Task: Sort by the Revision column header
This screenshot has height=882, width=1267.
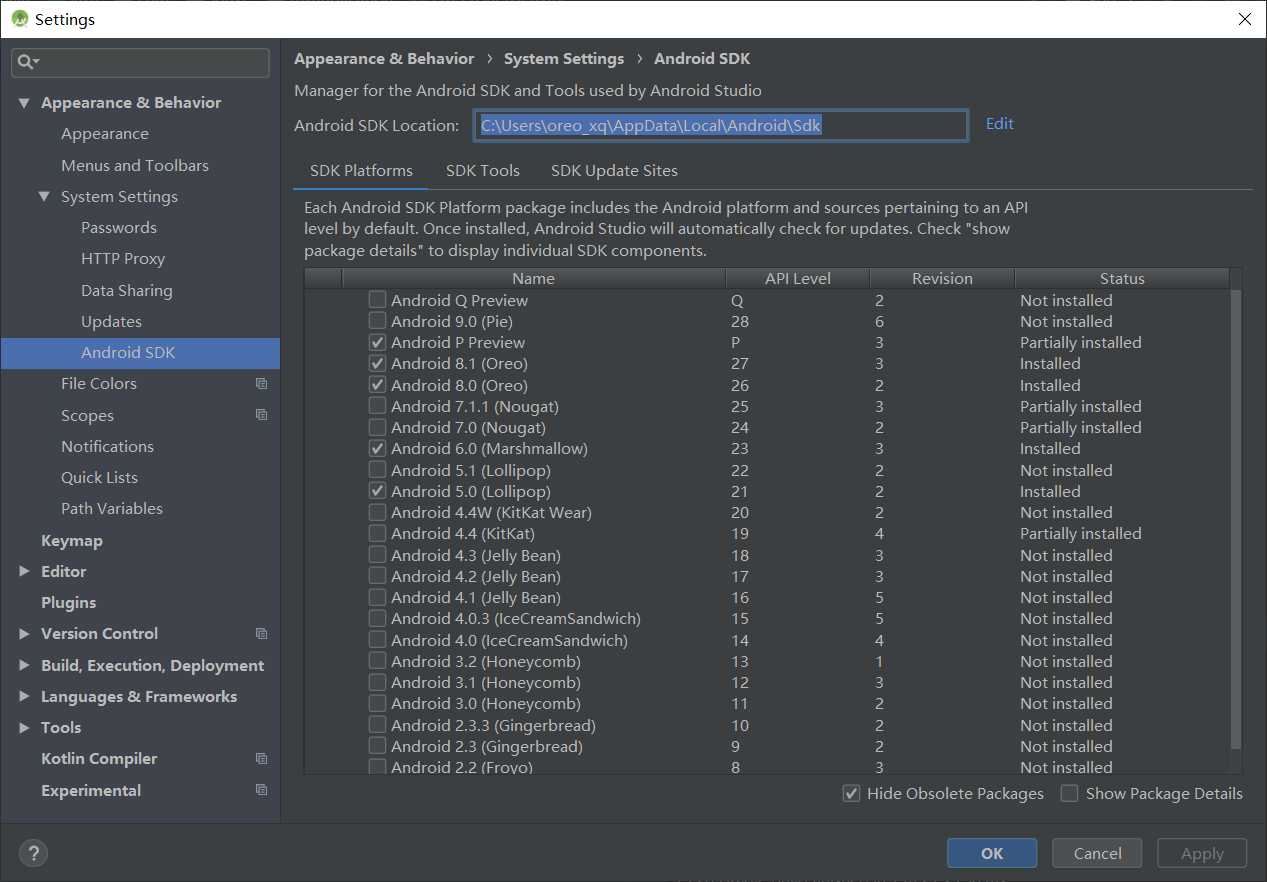Action: point(942,279)
